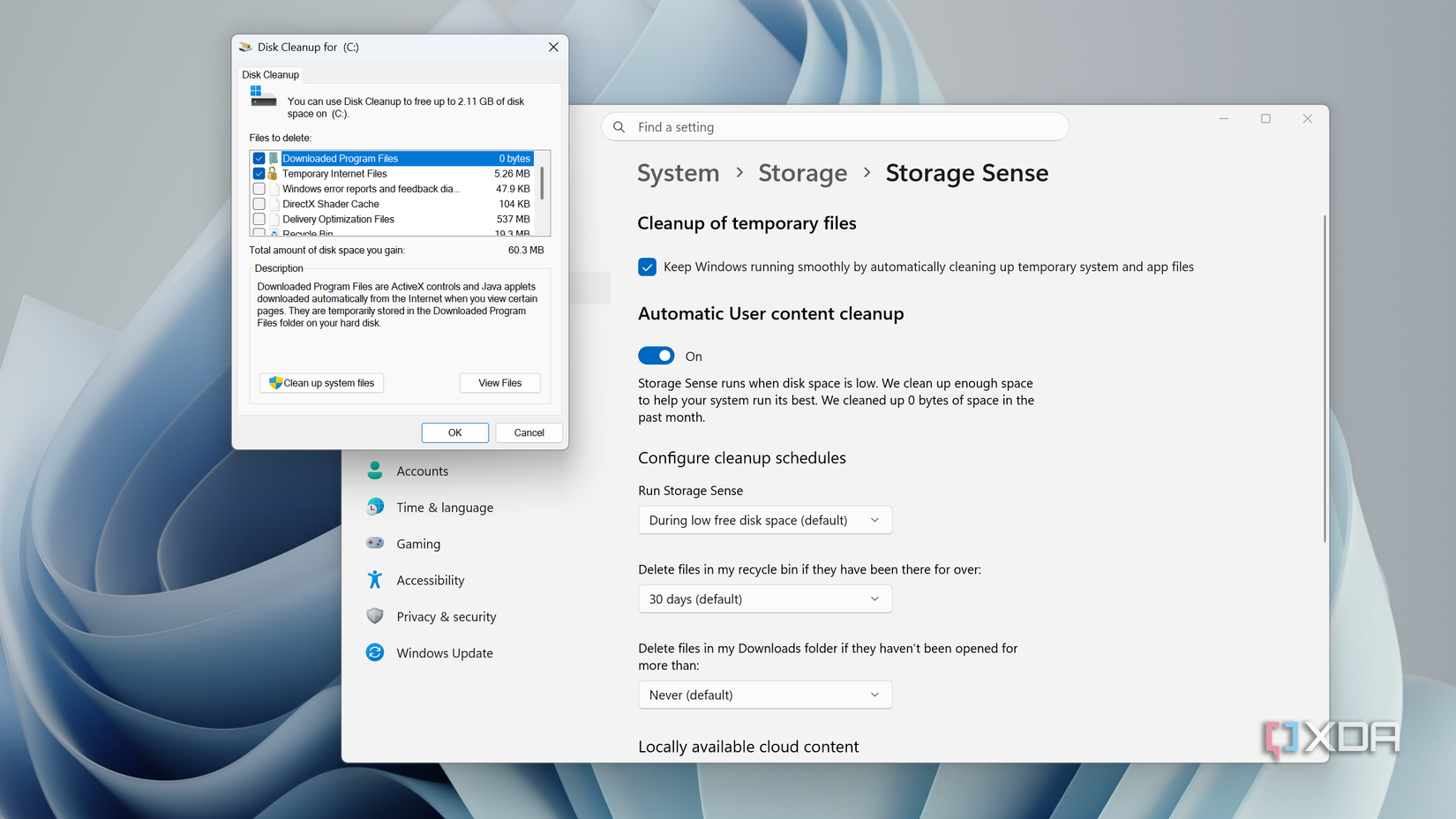
Task: Click the Settings page vertical scrollbar
Action: tap(1324, 379)
